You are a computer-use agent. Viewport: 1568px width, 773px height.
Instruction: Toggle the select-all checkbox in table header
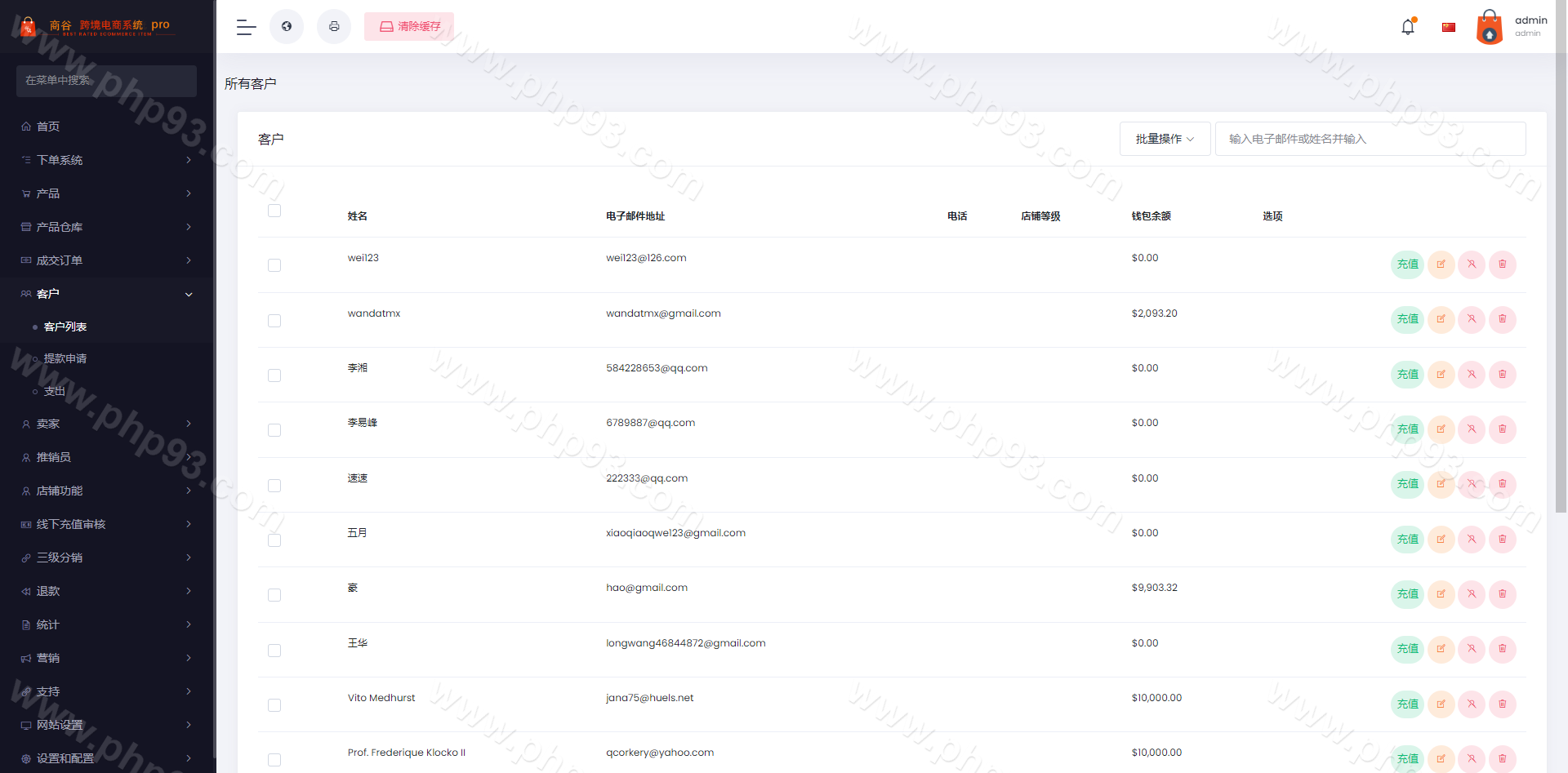[274, 211]
